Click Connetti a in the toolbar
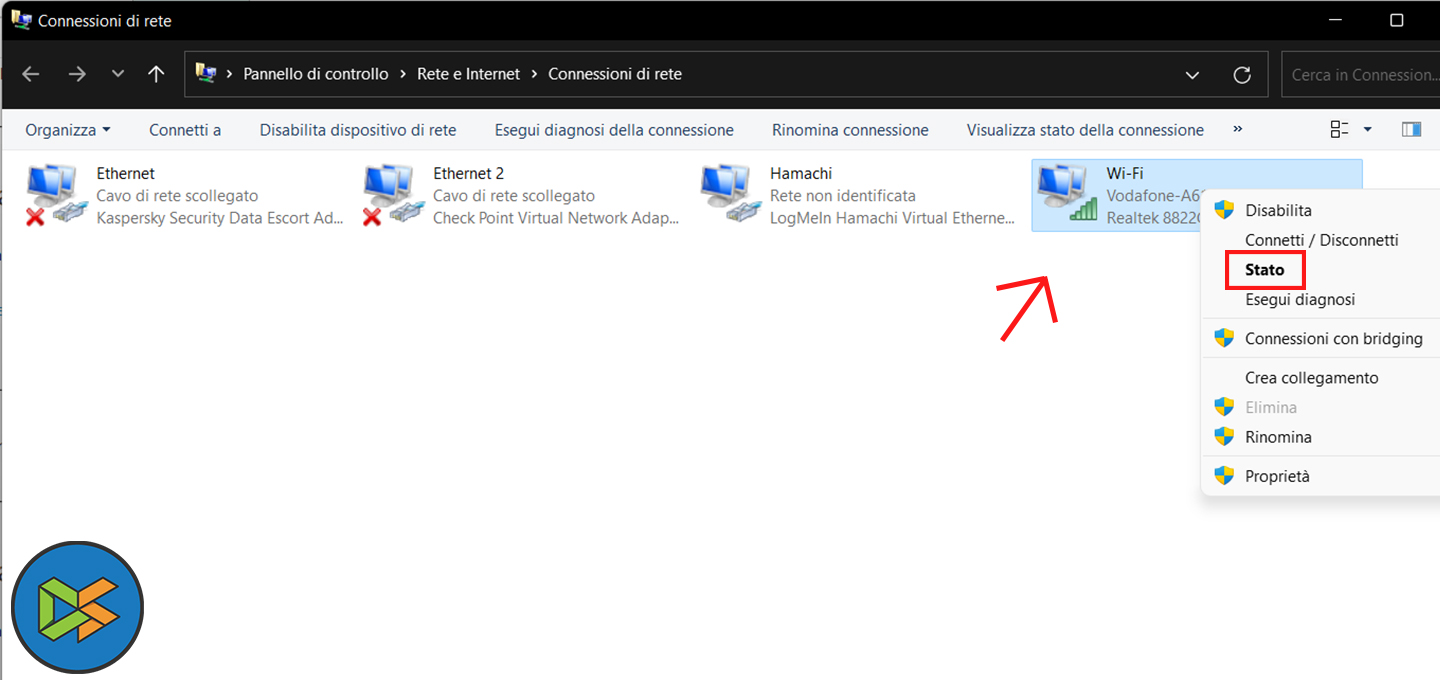Screen dimensions: 1440x680 [x=185, y=130]
